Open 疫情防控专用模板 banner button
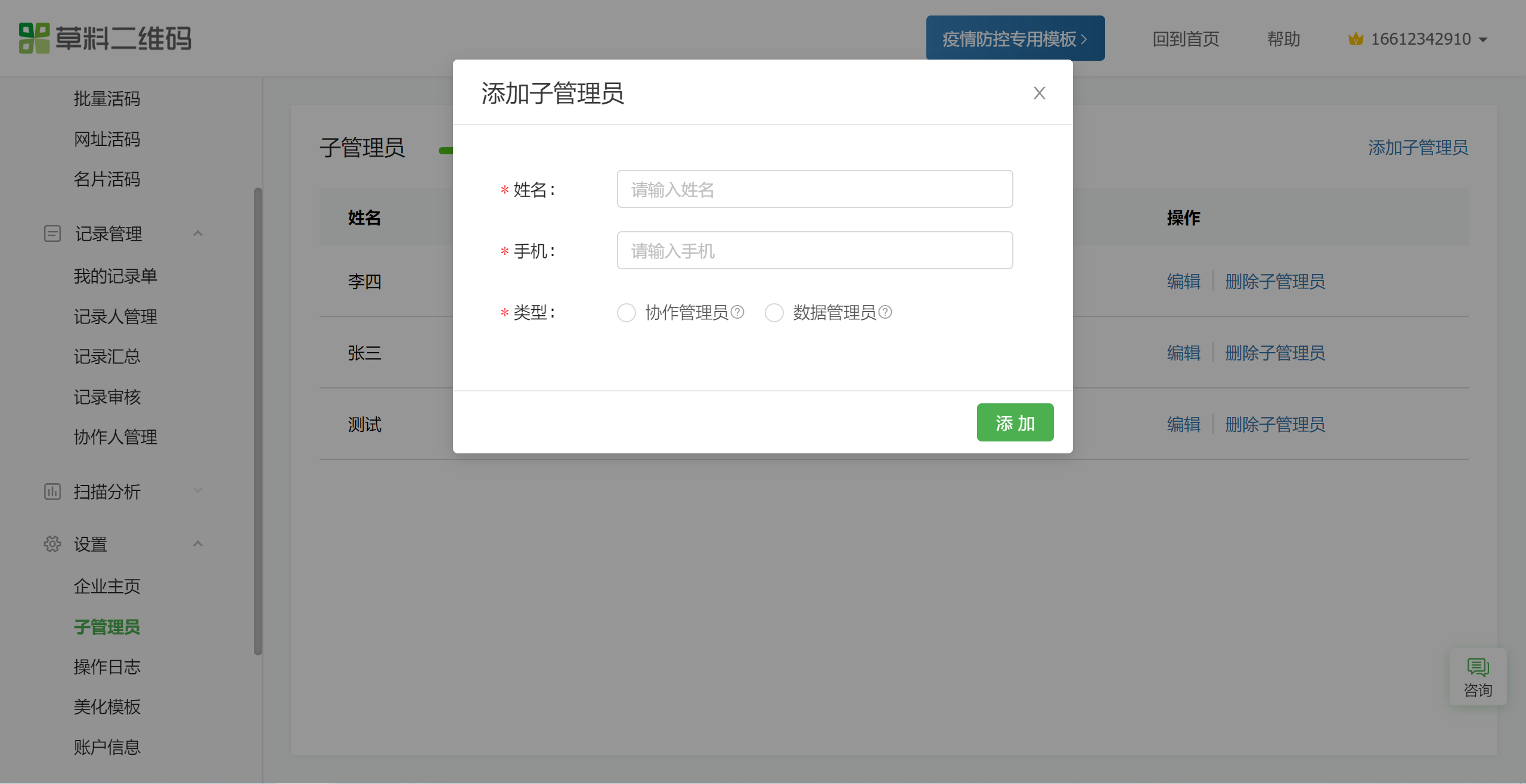The image size is (1526, 784). coord(1015,39)
